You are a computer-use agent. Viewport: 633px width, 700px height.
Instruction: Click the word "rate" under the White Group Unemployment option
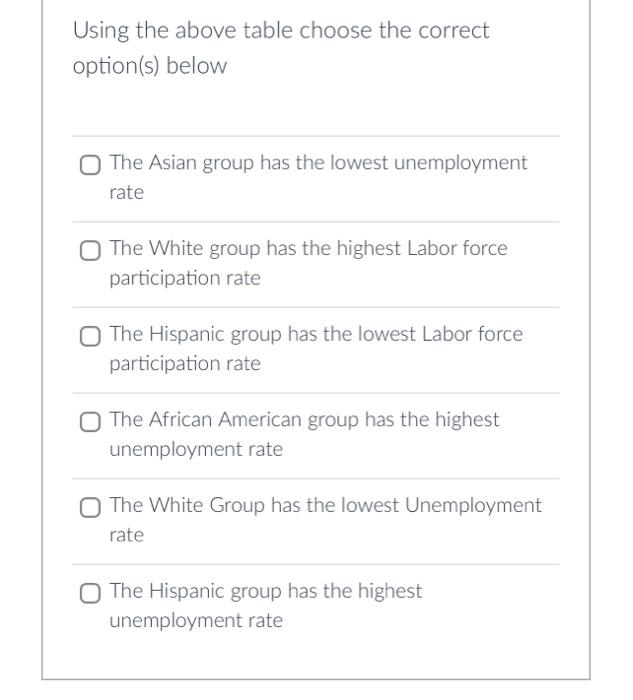tap(127, 535)
